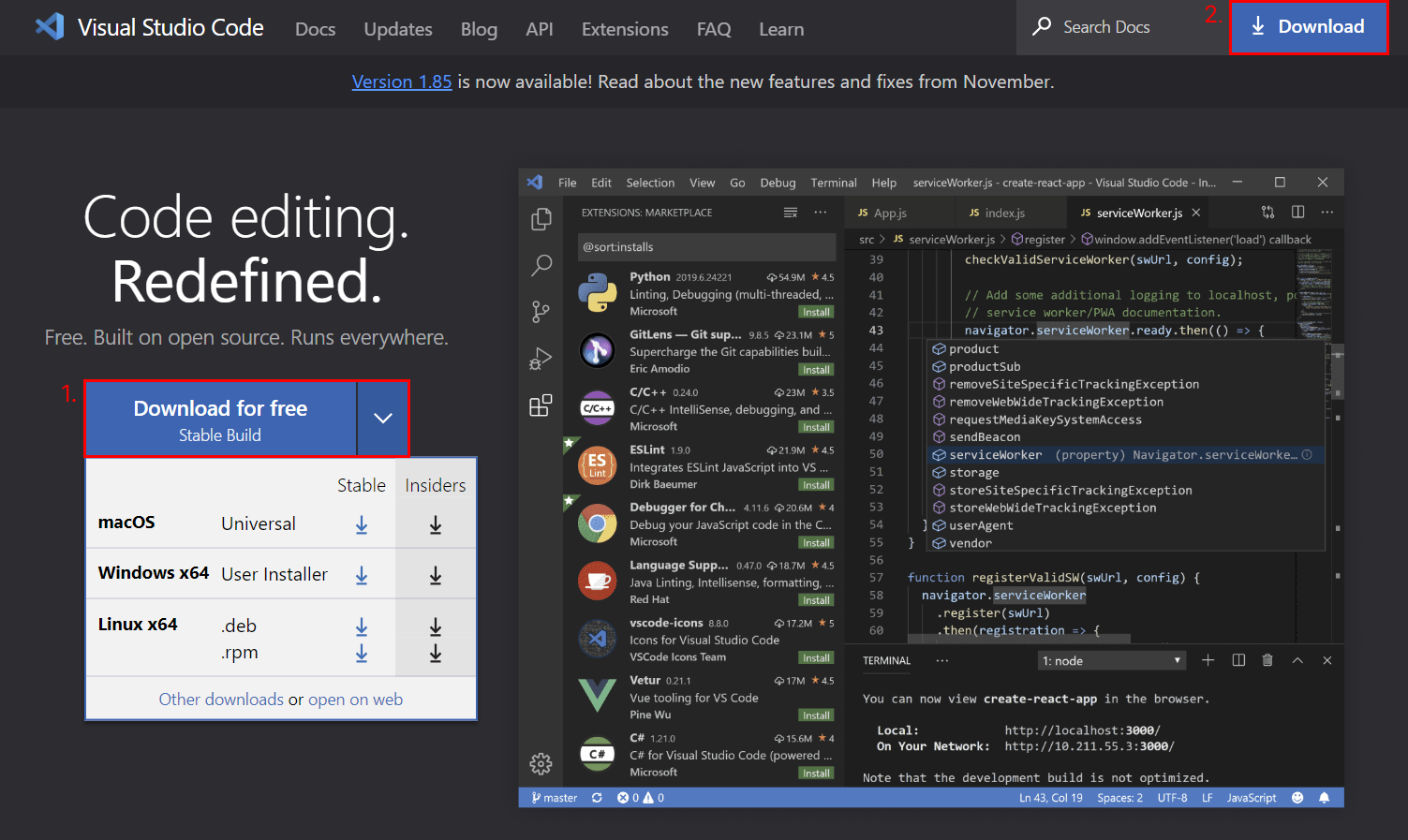The height and width of the screenshot is (840, 1408).
Task: Maximize the terminal panel with the up chevron
Action: pos(1297,660)
